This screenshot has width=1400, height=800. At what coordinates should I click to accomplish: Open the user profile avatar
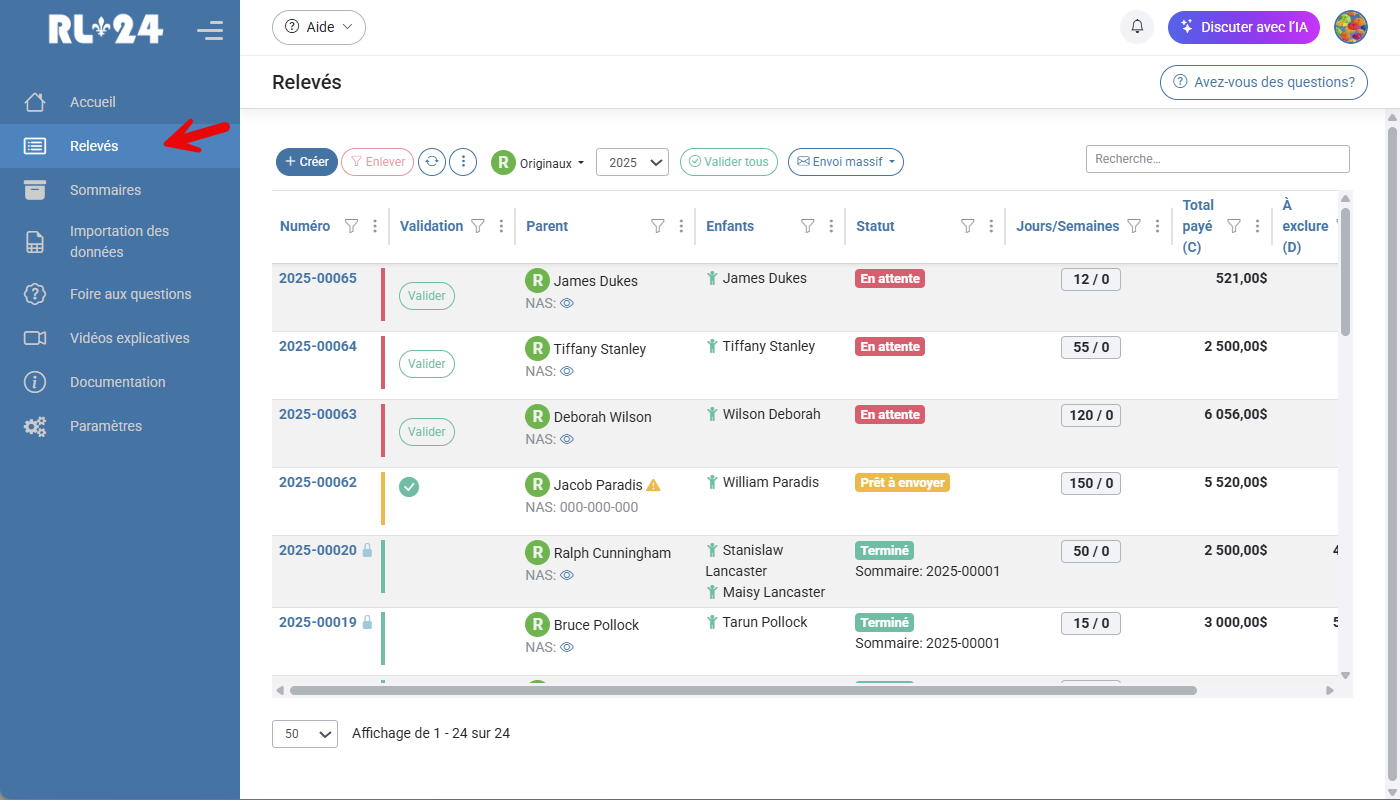pyautogui.click(x=1350, y=27)
